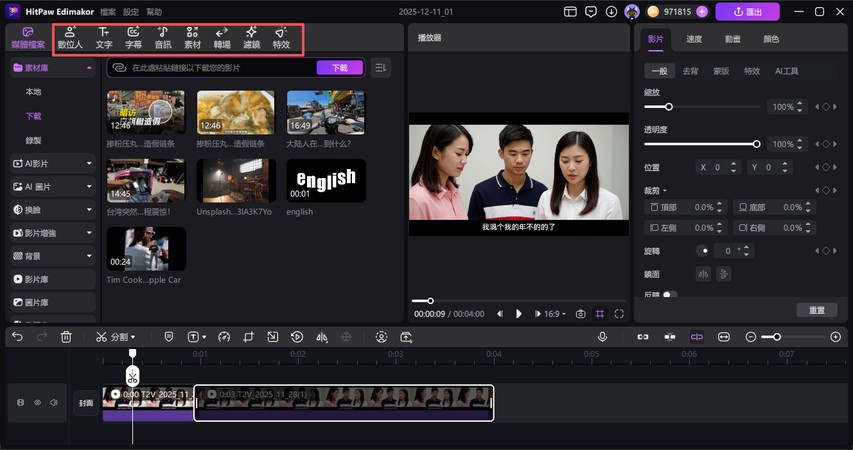Screen dimensions: 853x450
Task: Open the 字幕 subtitles panel
Action: [x=133, y=38]
